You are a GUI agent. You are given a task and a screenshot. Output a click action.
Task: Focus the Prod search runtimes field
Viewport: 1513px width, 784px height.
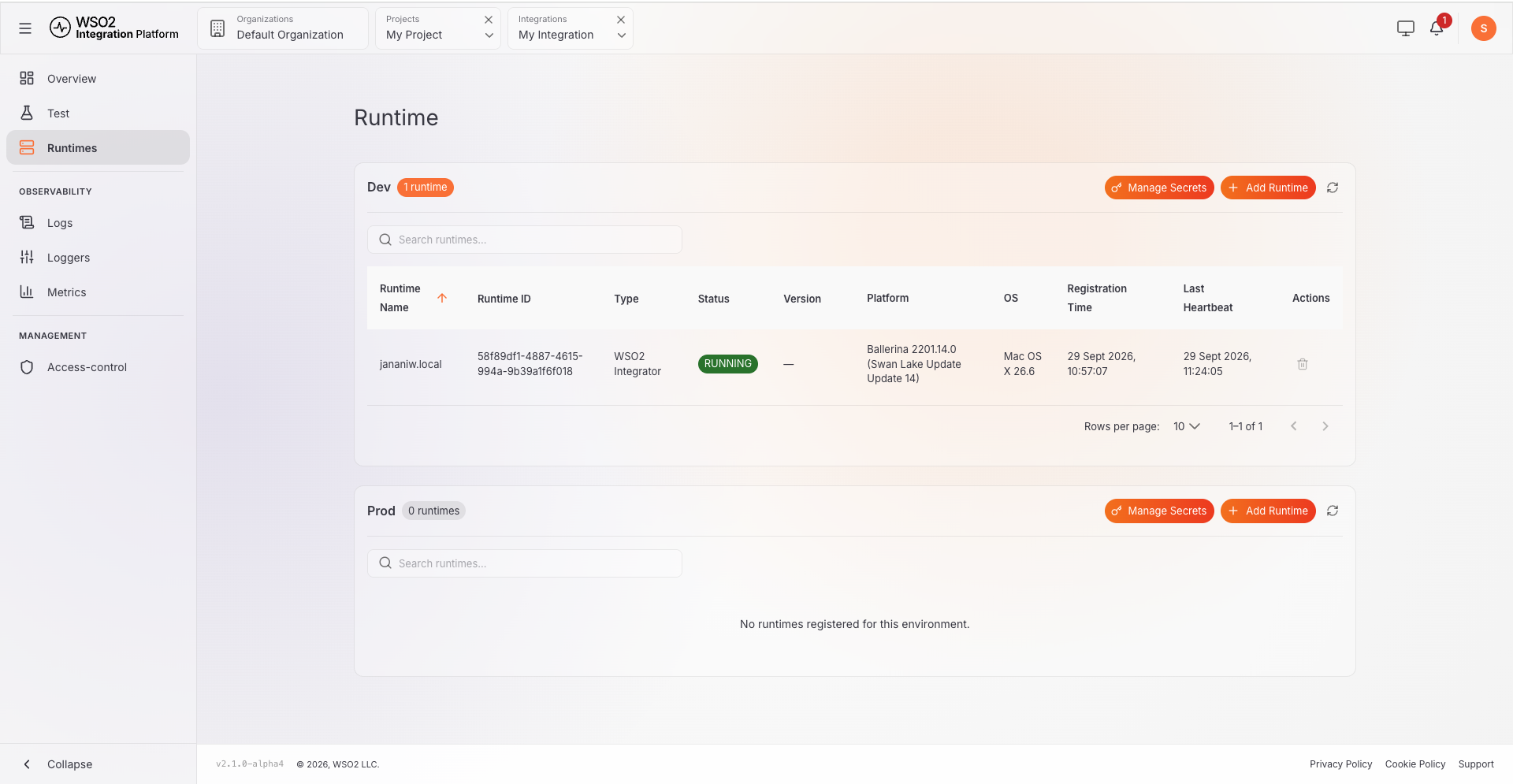(525, 563)
